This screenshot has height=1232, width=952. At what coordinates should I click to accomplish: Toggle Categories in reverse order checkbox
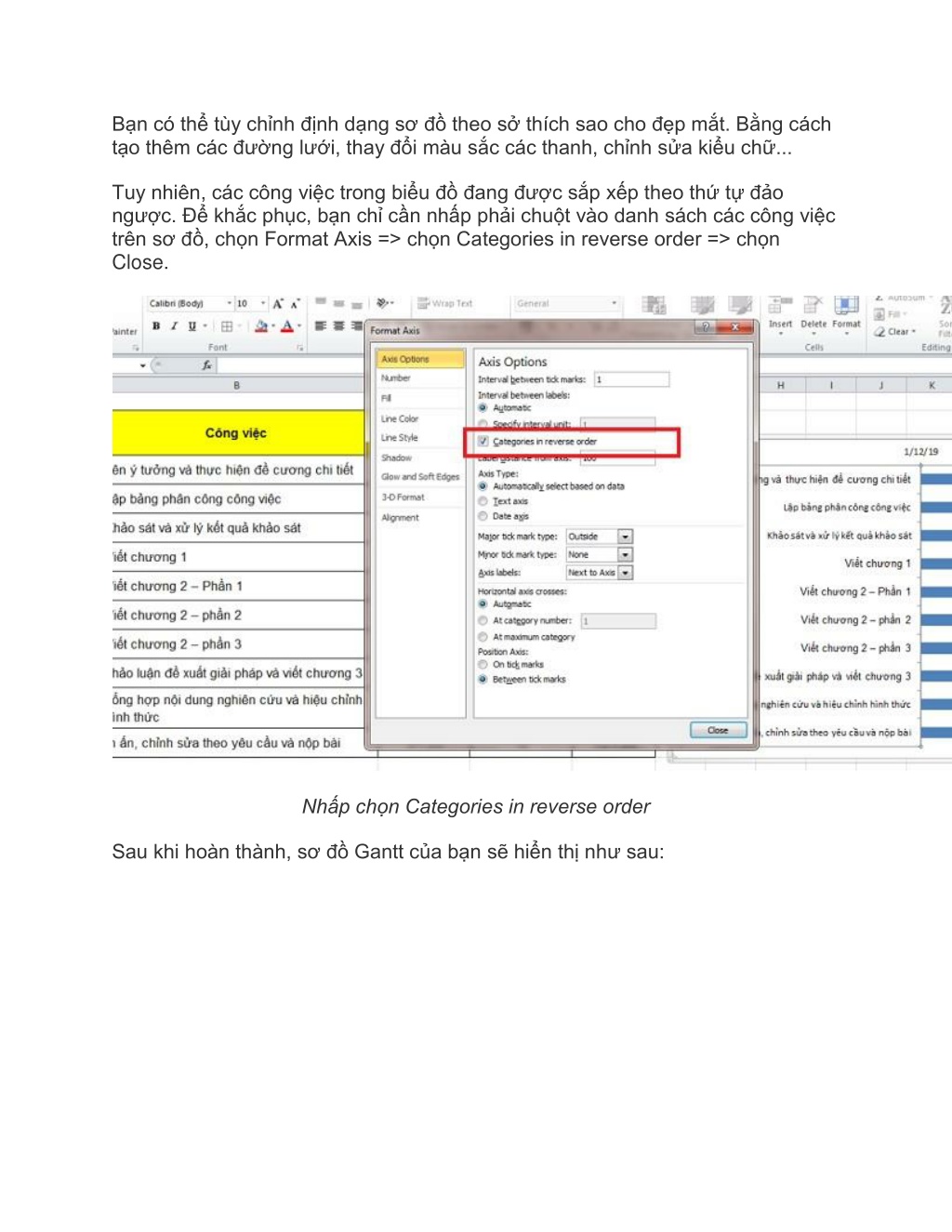483,442
